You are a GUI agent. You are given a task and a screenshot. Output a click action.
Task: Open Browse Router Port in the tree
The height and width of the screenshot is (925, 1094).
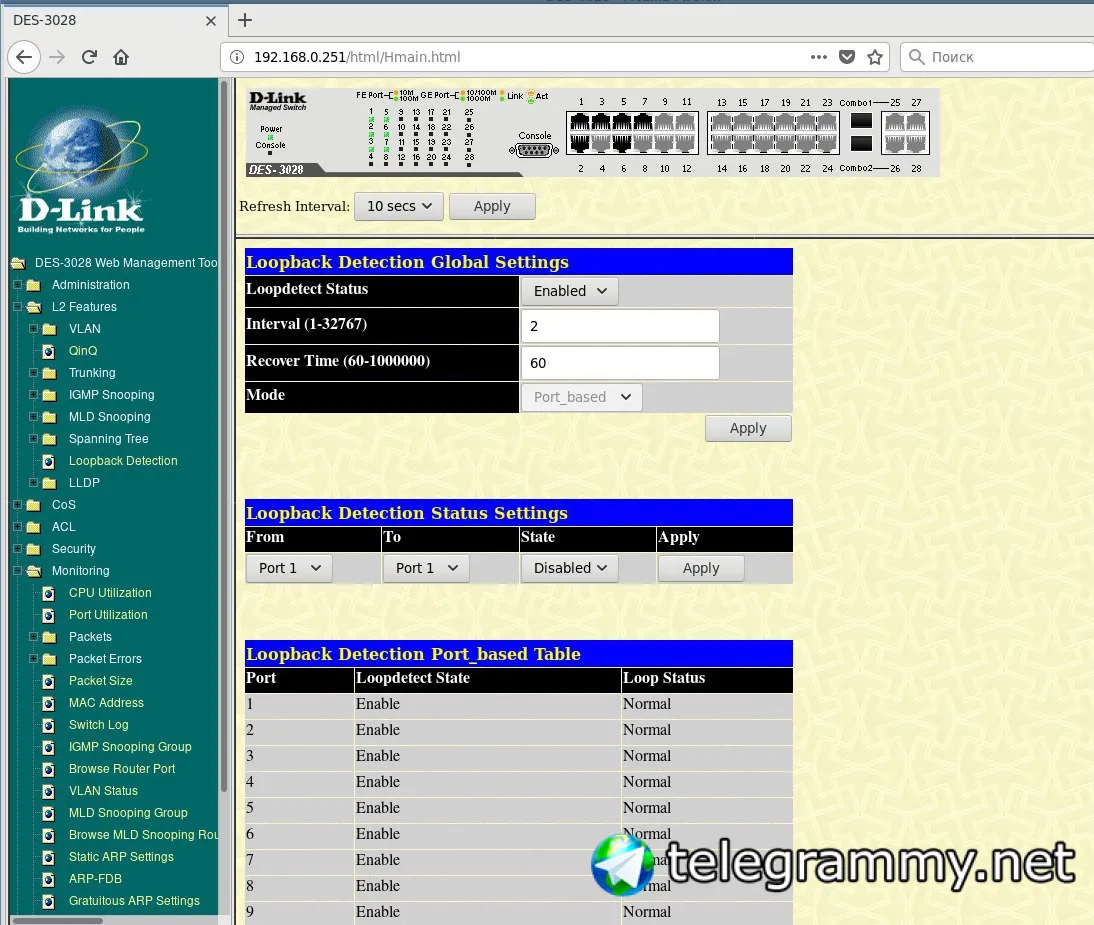pyautogui.click(x=122, y=769)
